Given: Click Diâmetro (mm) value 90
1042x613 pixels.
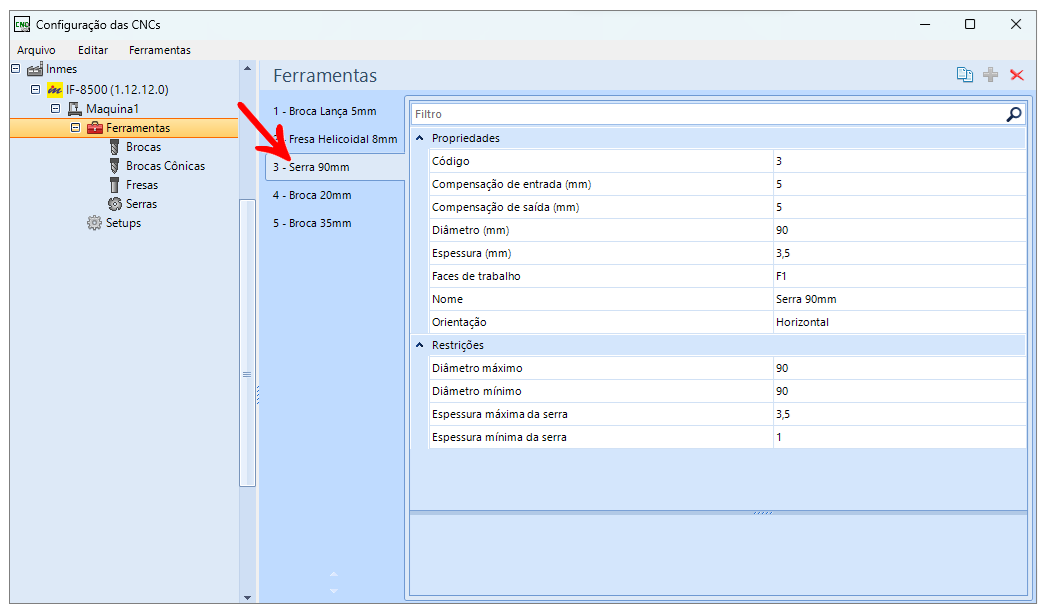Looking at the screenshot, I should tap(899, 230).
